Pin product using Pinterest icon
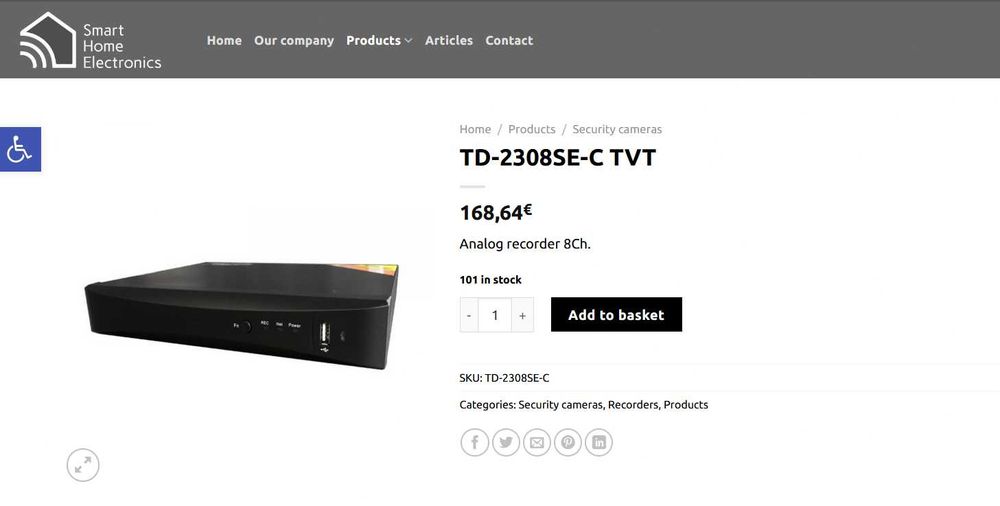Screen dimensions: 1000x506 coord(568,442)
